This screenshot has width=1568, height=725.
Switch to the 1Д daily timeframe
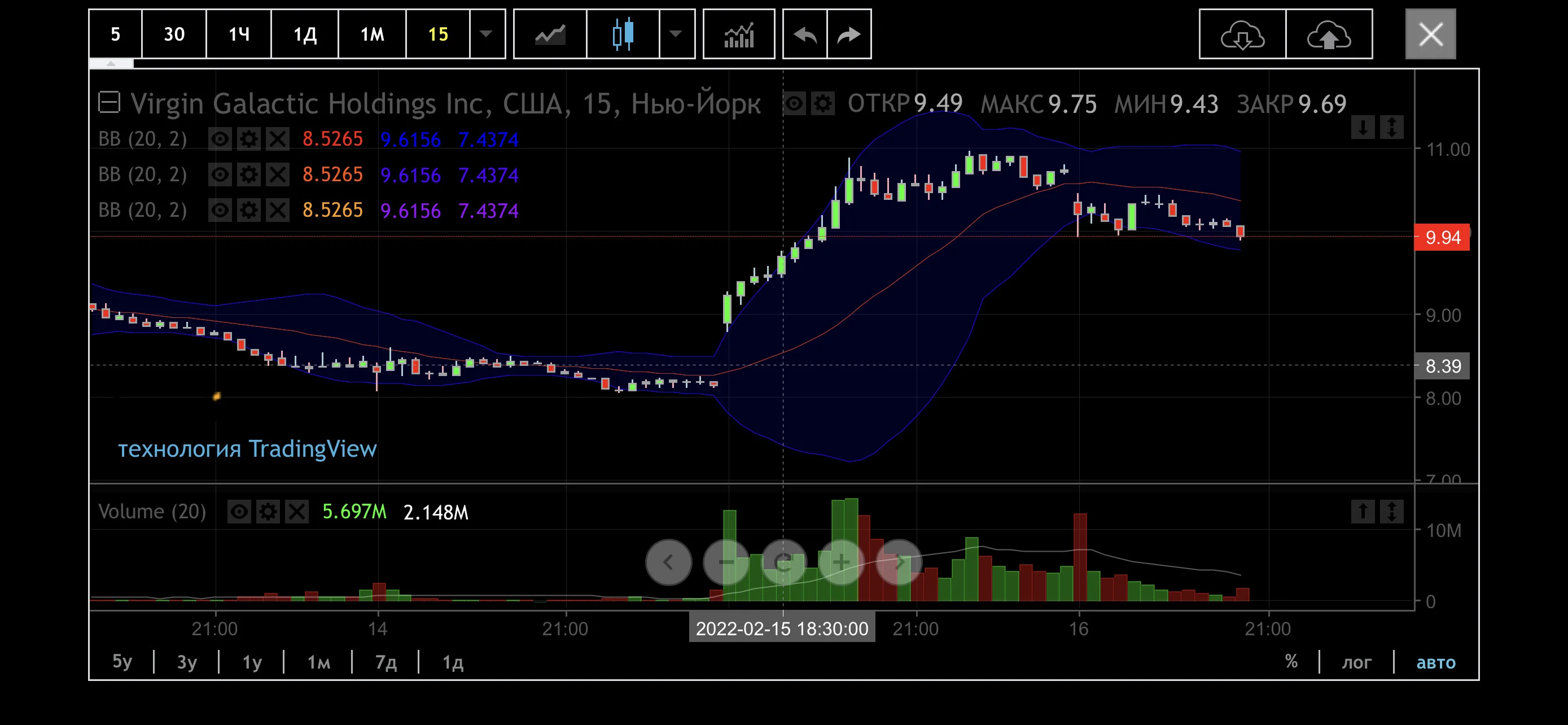pyautogui.click(x=305, y=34)
